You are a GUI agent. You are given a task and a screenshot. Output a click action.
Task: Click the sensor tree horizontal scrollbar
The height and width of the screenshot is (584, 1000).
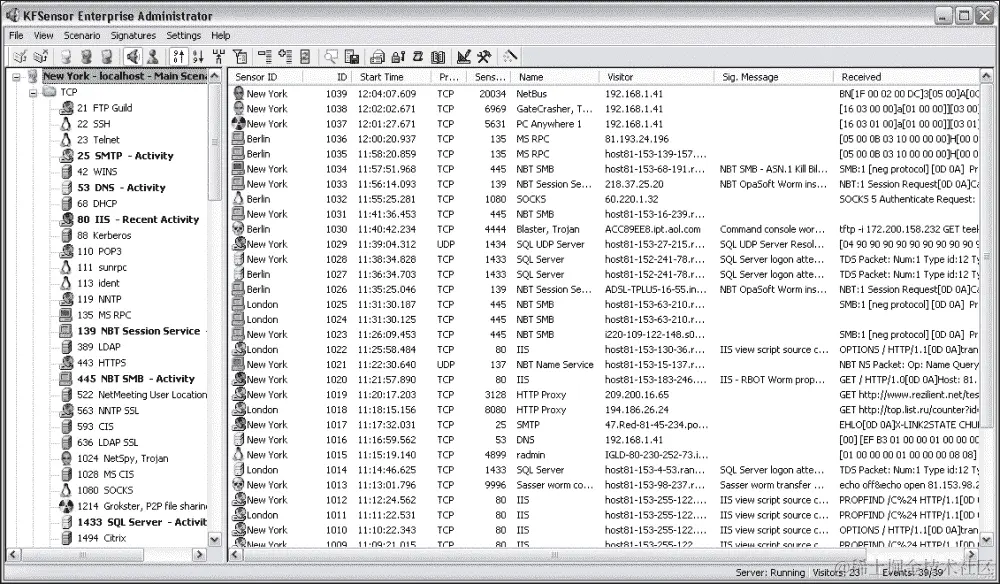(x=106, y=555)
